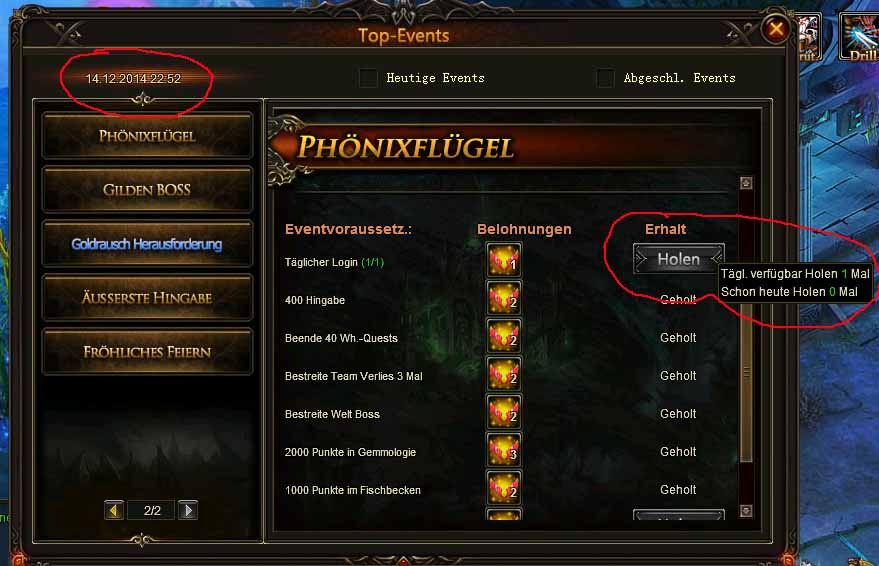Click the 400 Hingabe reward icon

pyautogui.click(x=504, y=299)
